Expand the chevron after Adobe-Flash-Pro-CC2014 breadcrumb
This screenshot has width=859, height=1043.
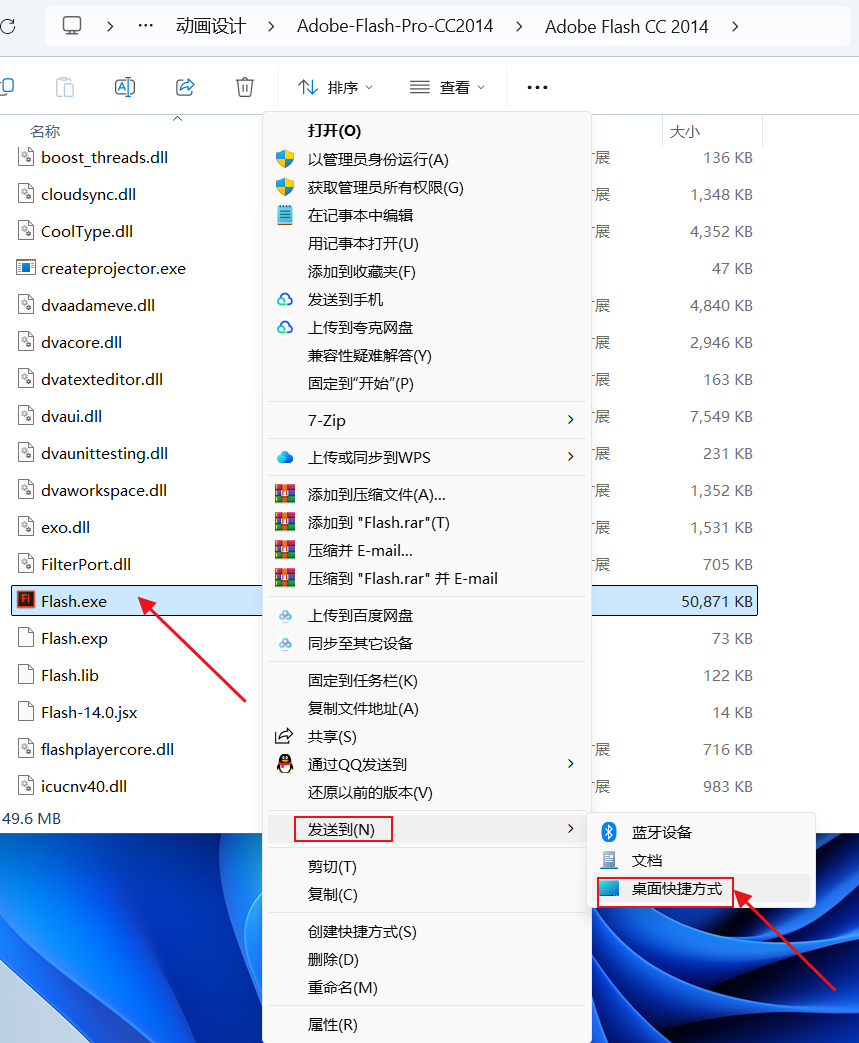(519, 27)
